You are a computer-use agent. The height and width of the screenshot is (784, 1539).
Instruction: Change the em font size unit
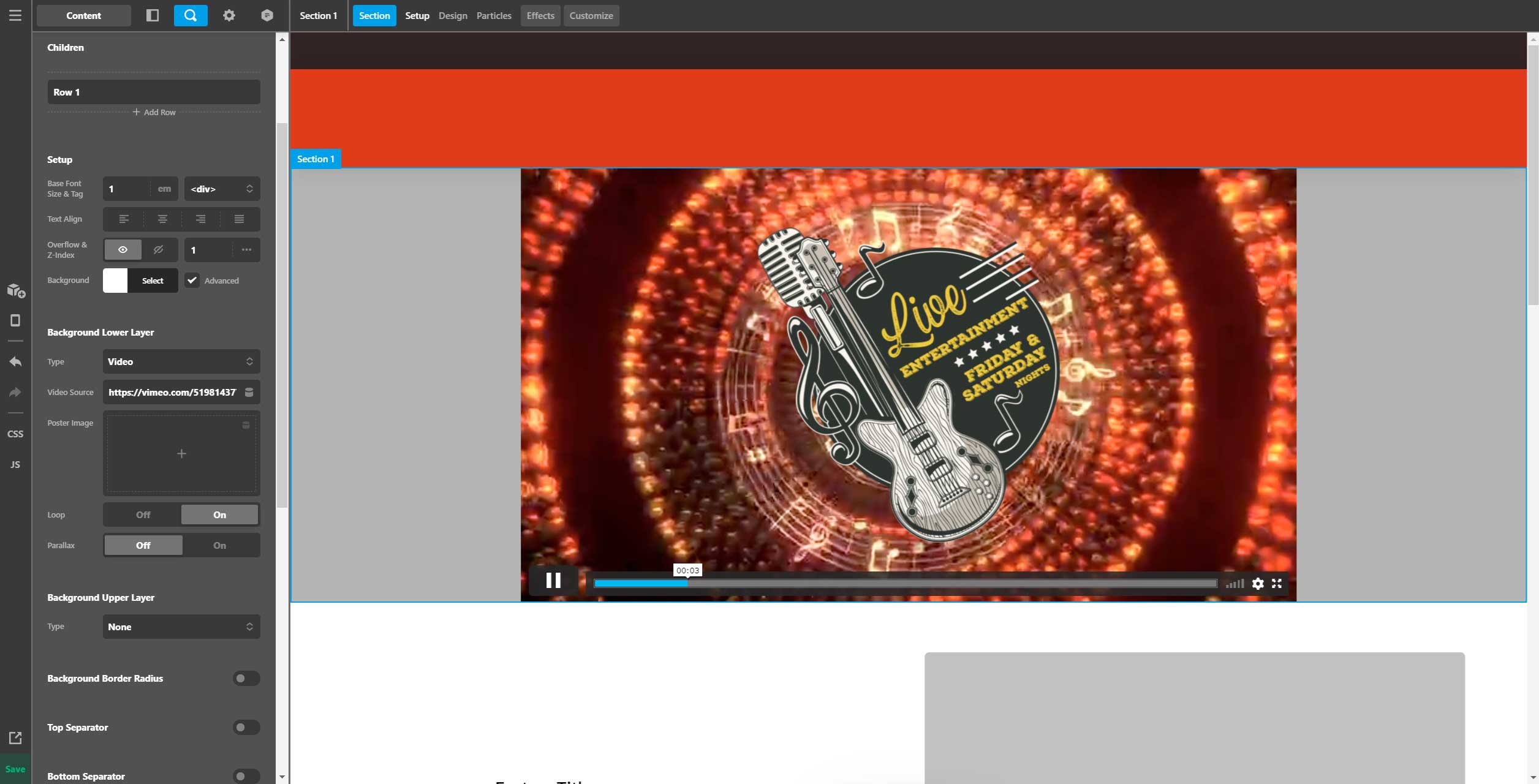[164, 189]
